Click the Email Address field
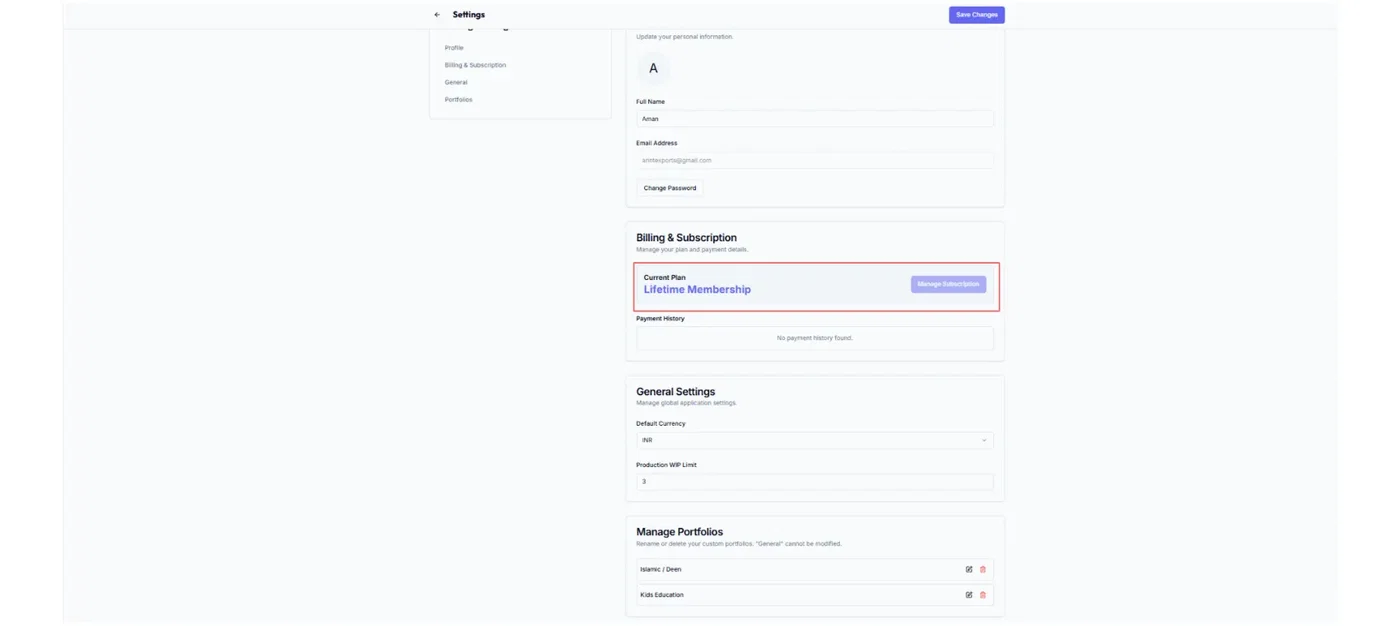This screenshot has height=626, width=1400. click(814, 160)
